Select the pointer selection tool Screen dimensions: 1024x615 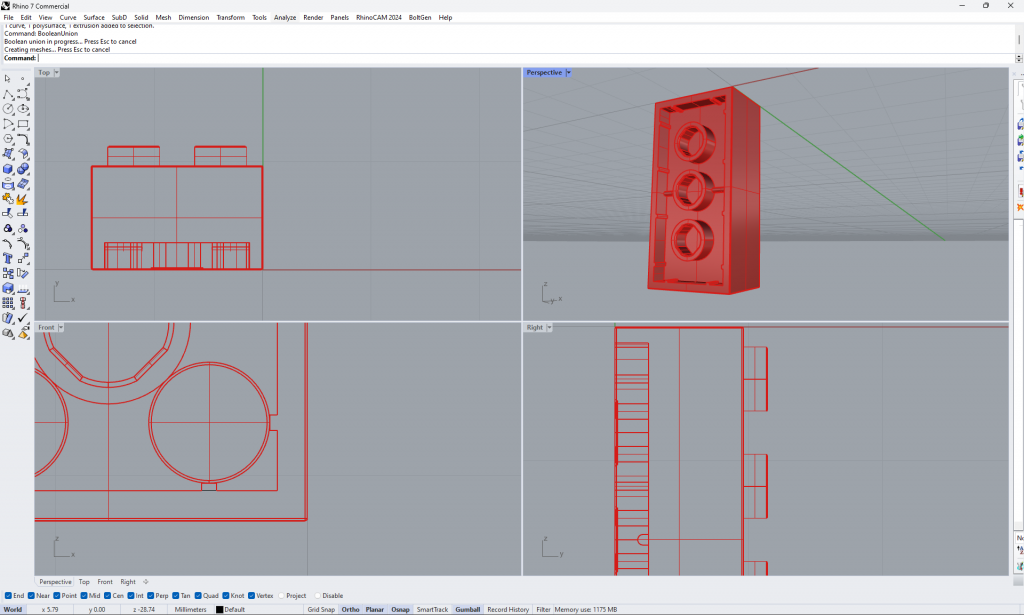(x=8, y=78)
